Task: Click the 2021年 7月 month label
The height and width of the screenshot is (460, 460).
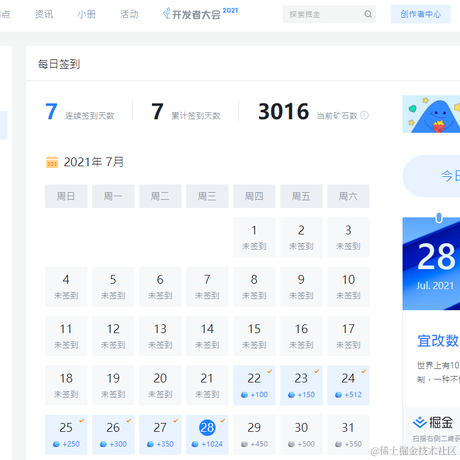Action: pos(94,162)
